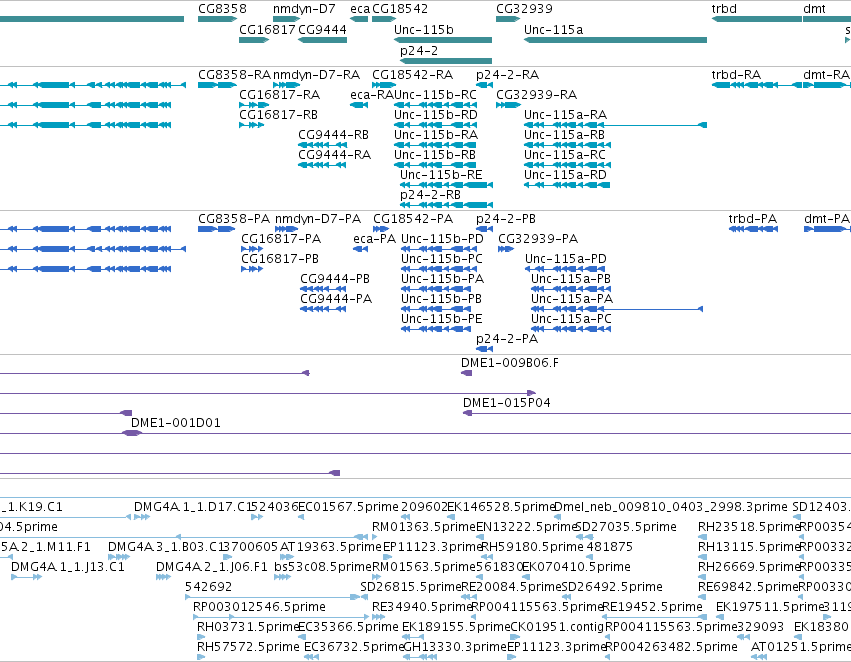Screen dimensions: 851x662
Task: Click the eca-PA protein label
Action: coord(374,239)
